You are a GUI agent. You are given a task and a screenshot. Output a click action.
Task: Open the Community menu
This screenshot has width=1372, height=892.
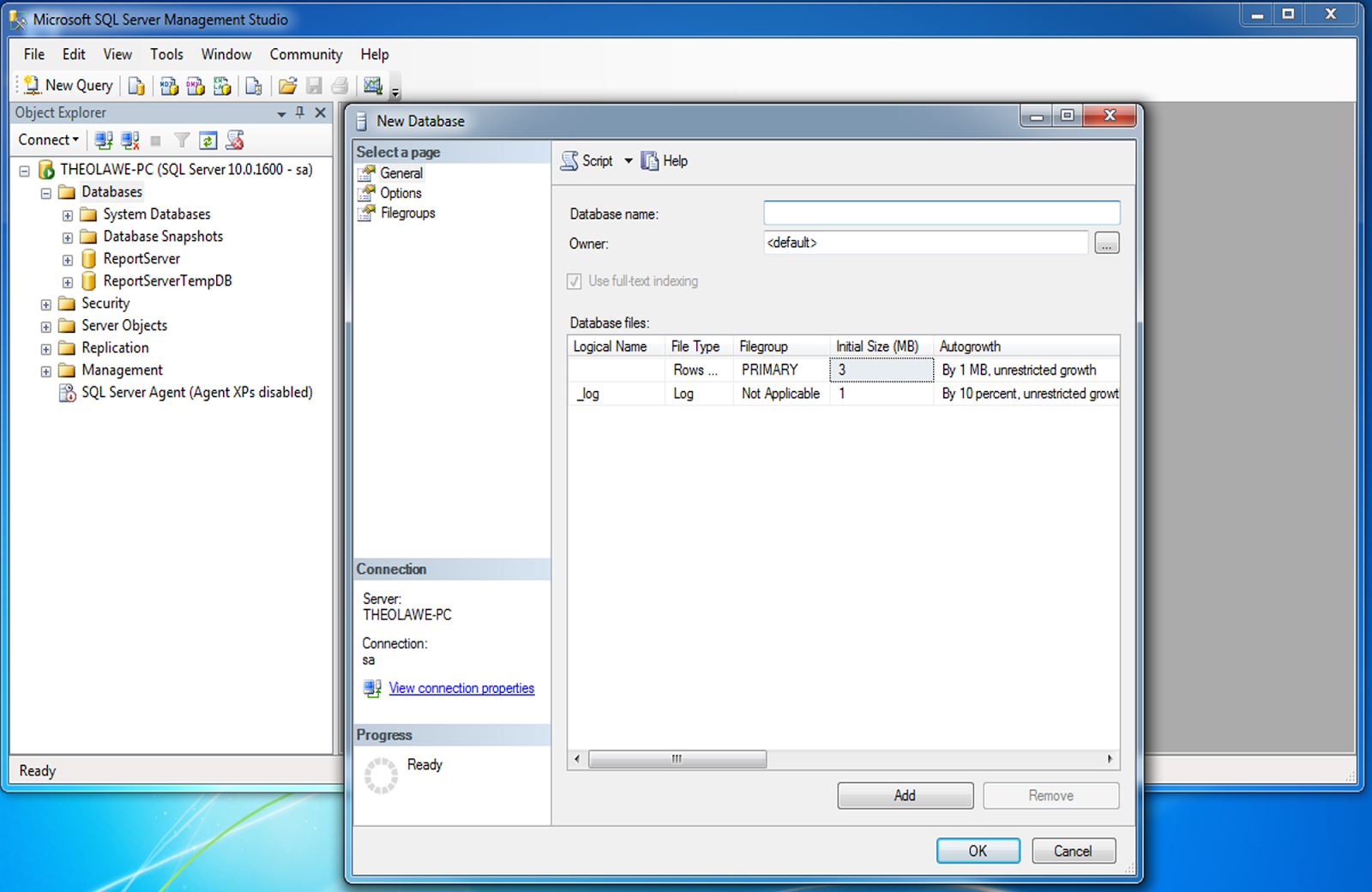(x=306, y=54)
